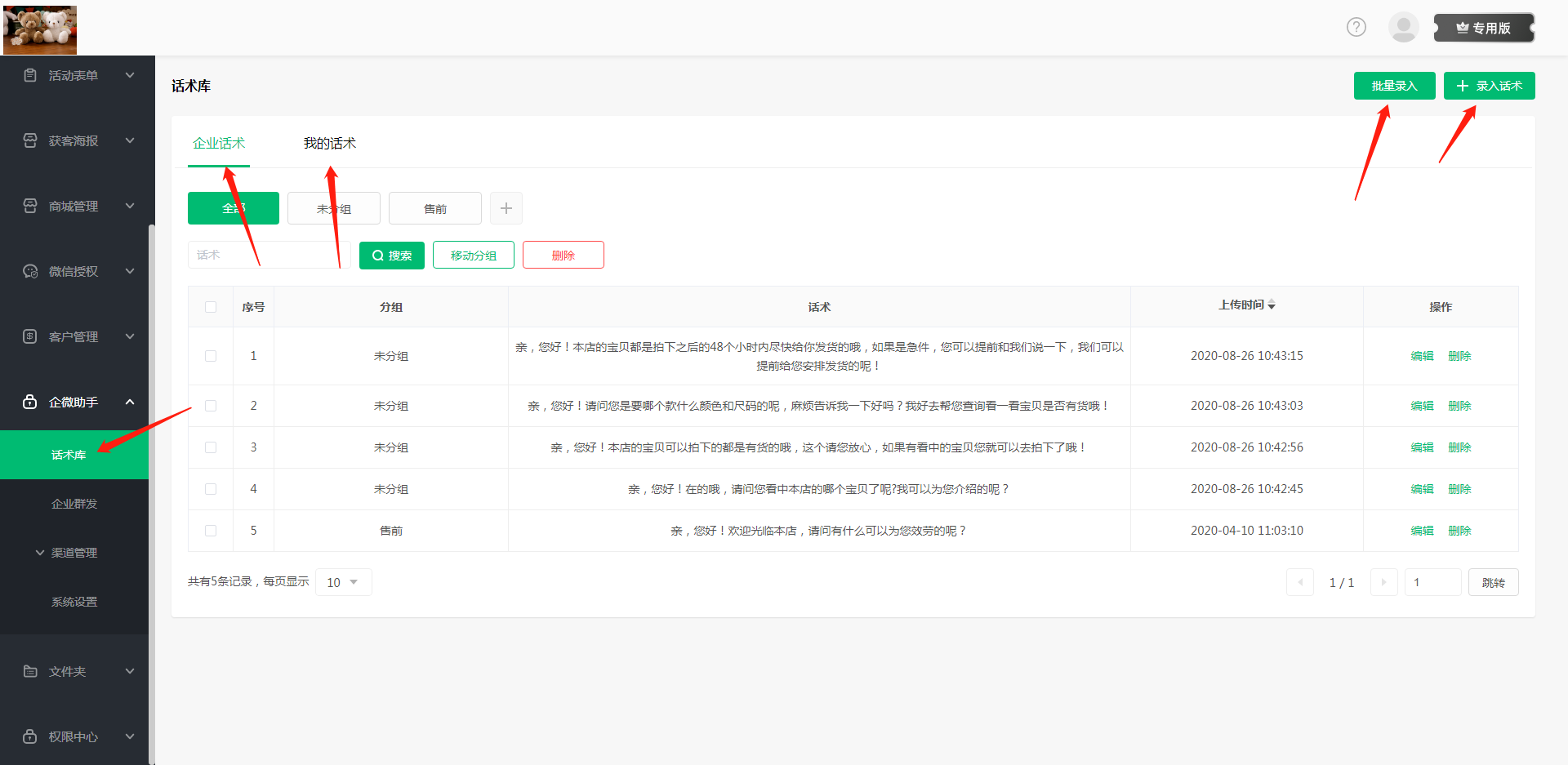This screenshot has height=765, width=1568.
Task: Click the 活动表单 sidebar icon
Action: 30,75
